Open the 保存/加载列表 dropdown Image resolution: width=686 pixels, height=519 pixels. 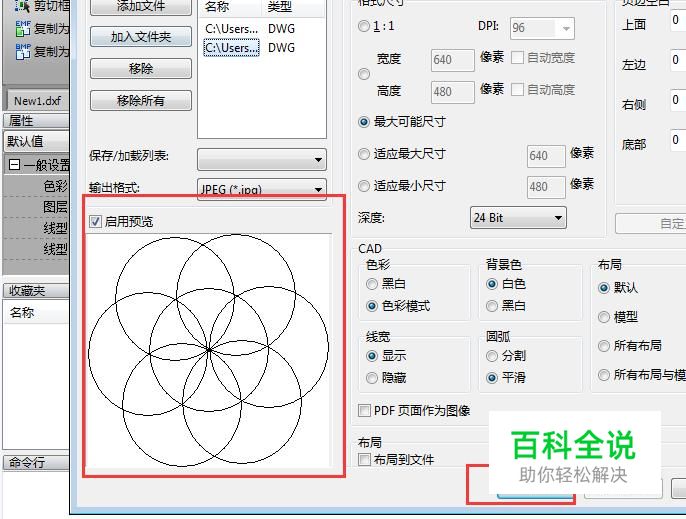pyautogui.click(x=262, y=160)
